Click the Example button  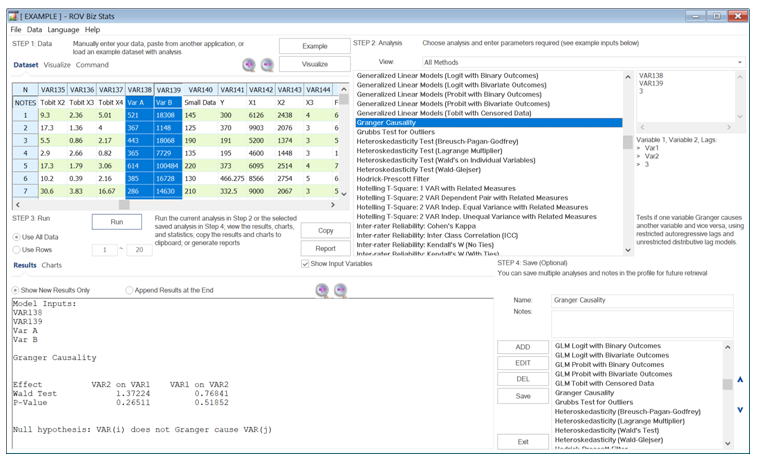(315, 46)
